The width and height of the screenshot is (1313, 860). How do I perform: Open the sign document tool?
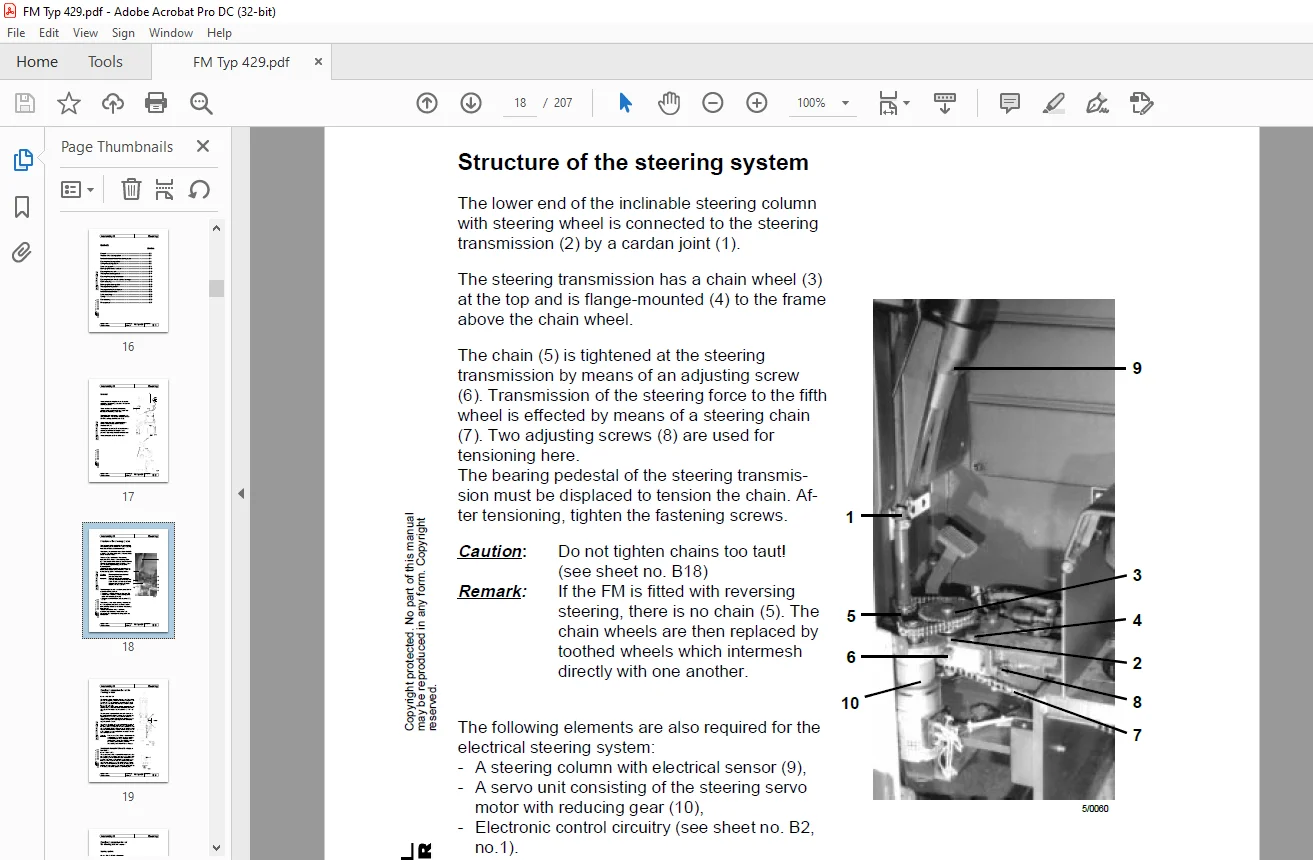point(1097,103)
